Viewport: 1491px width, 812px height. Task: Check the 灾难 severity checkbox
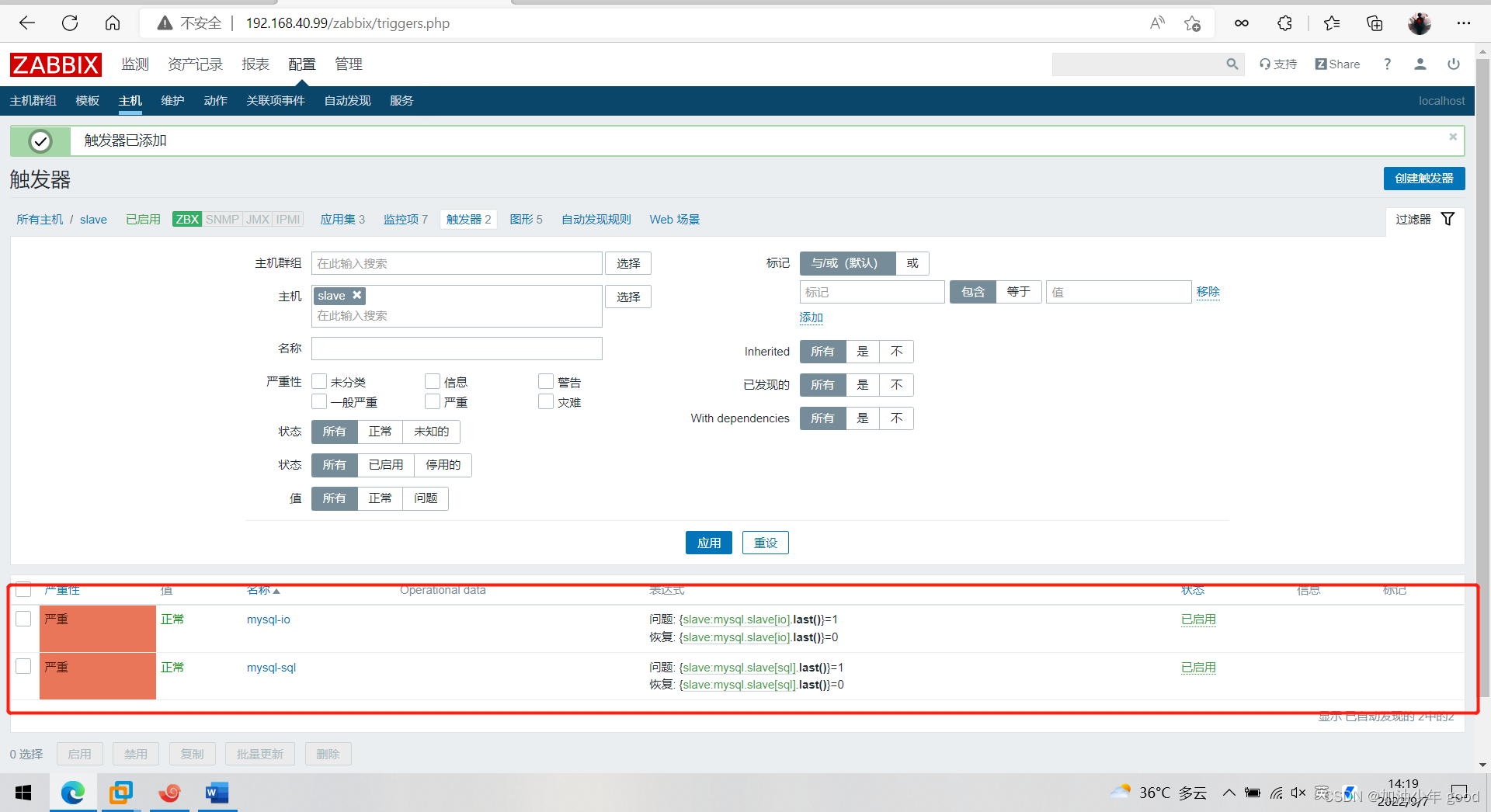point(546,401)
